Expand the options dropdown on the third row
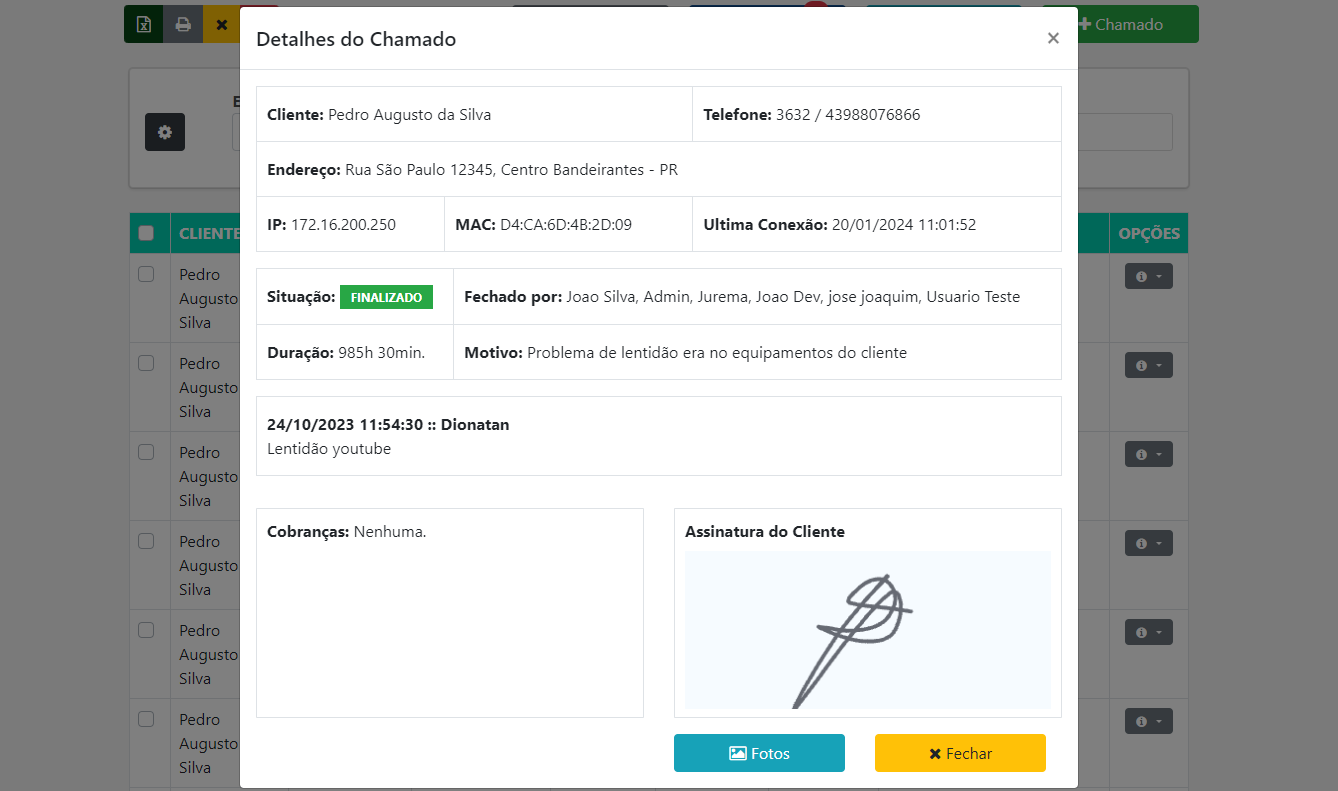 pos(1157,453)
